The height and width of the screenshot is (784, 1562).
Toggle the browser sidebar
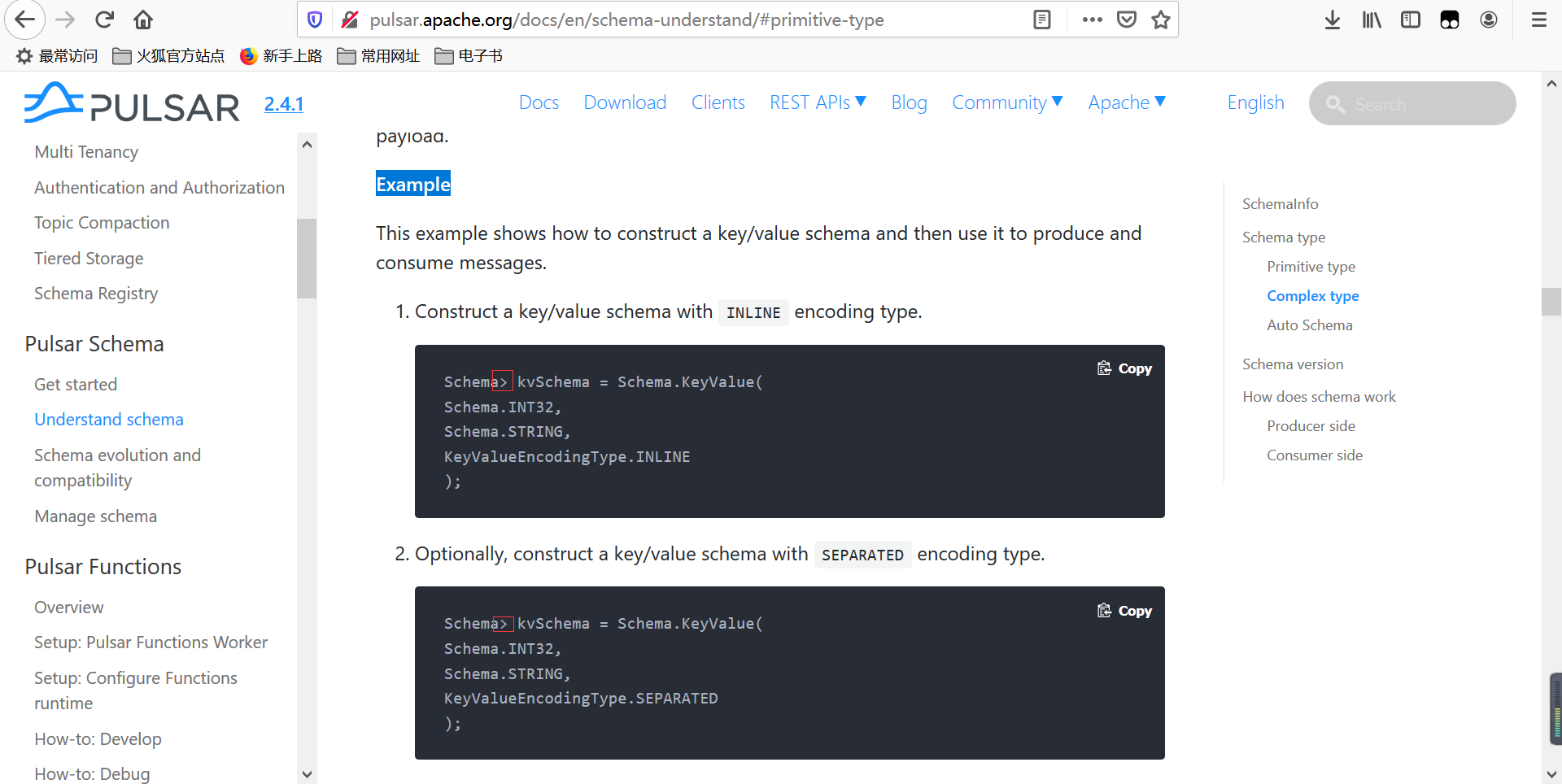pos(1410,20)
